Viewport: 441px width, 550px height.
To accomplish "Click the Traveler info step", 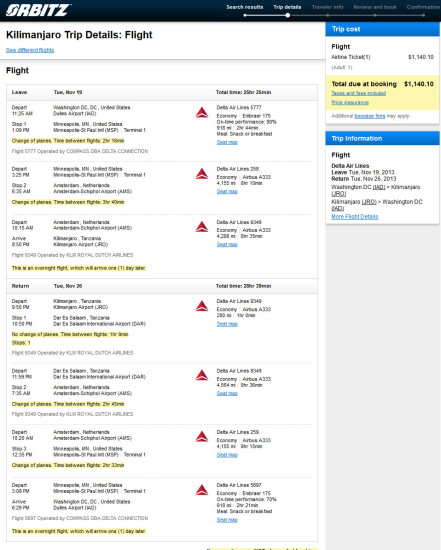I will click(327, 7).
